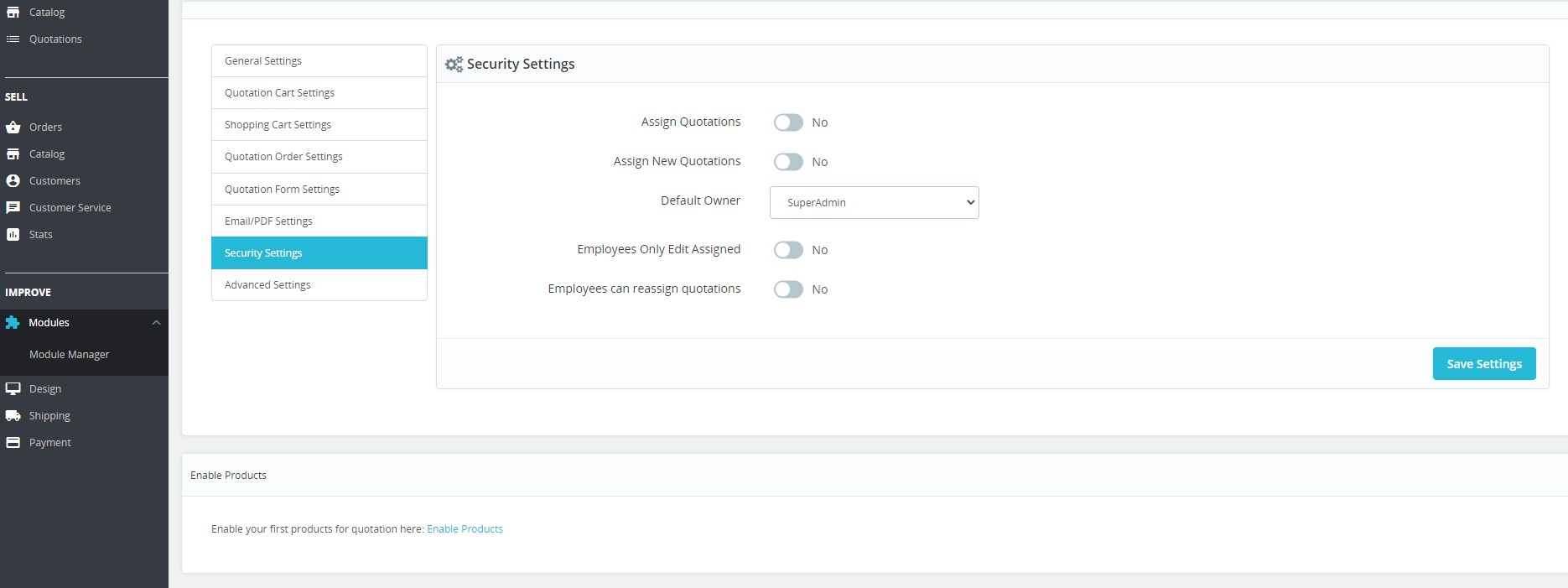This screenshot has height=588, width=1568.
Task: Click the Shipping truck icon
Action: coord(13,416)
